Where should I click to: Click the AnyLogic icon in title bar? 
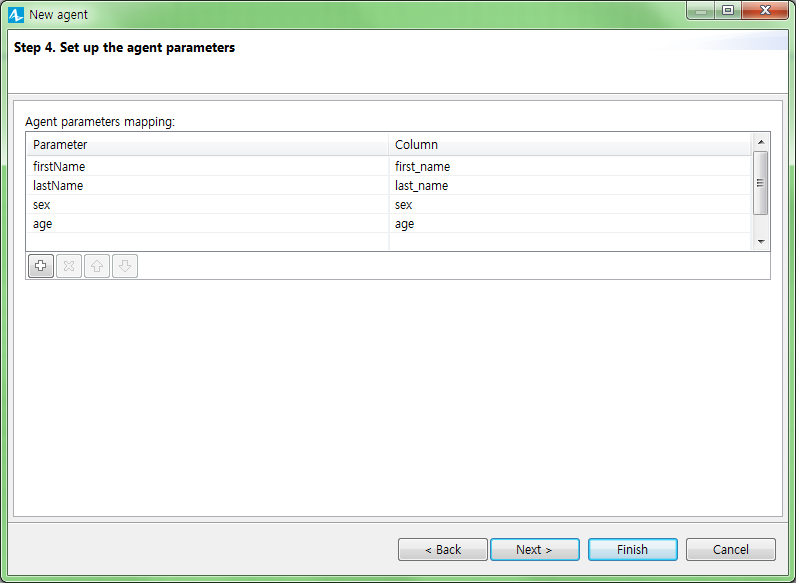16,15
